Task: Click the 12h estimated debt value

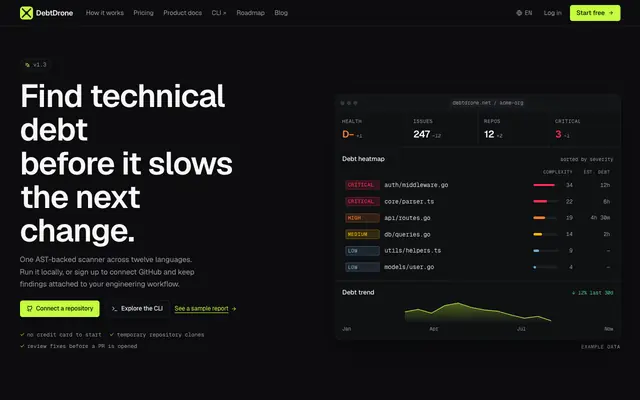Action: (x=605, y=185)
